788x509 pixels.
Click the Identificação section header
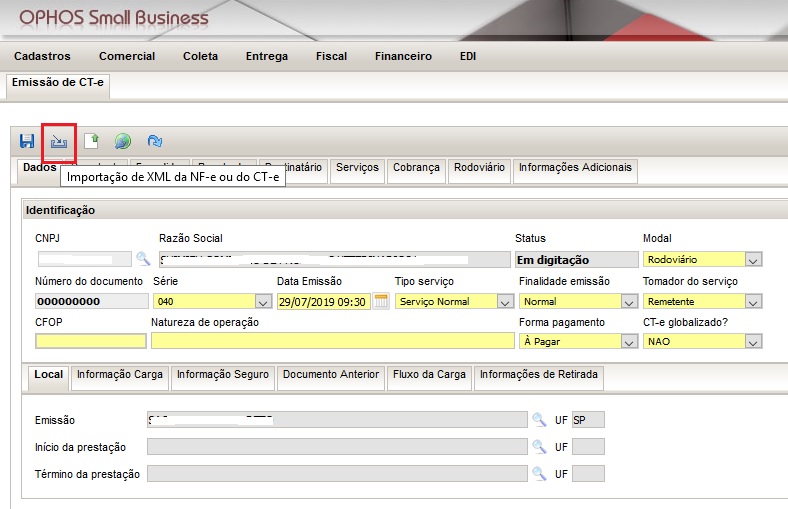(405, 210)
